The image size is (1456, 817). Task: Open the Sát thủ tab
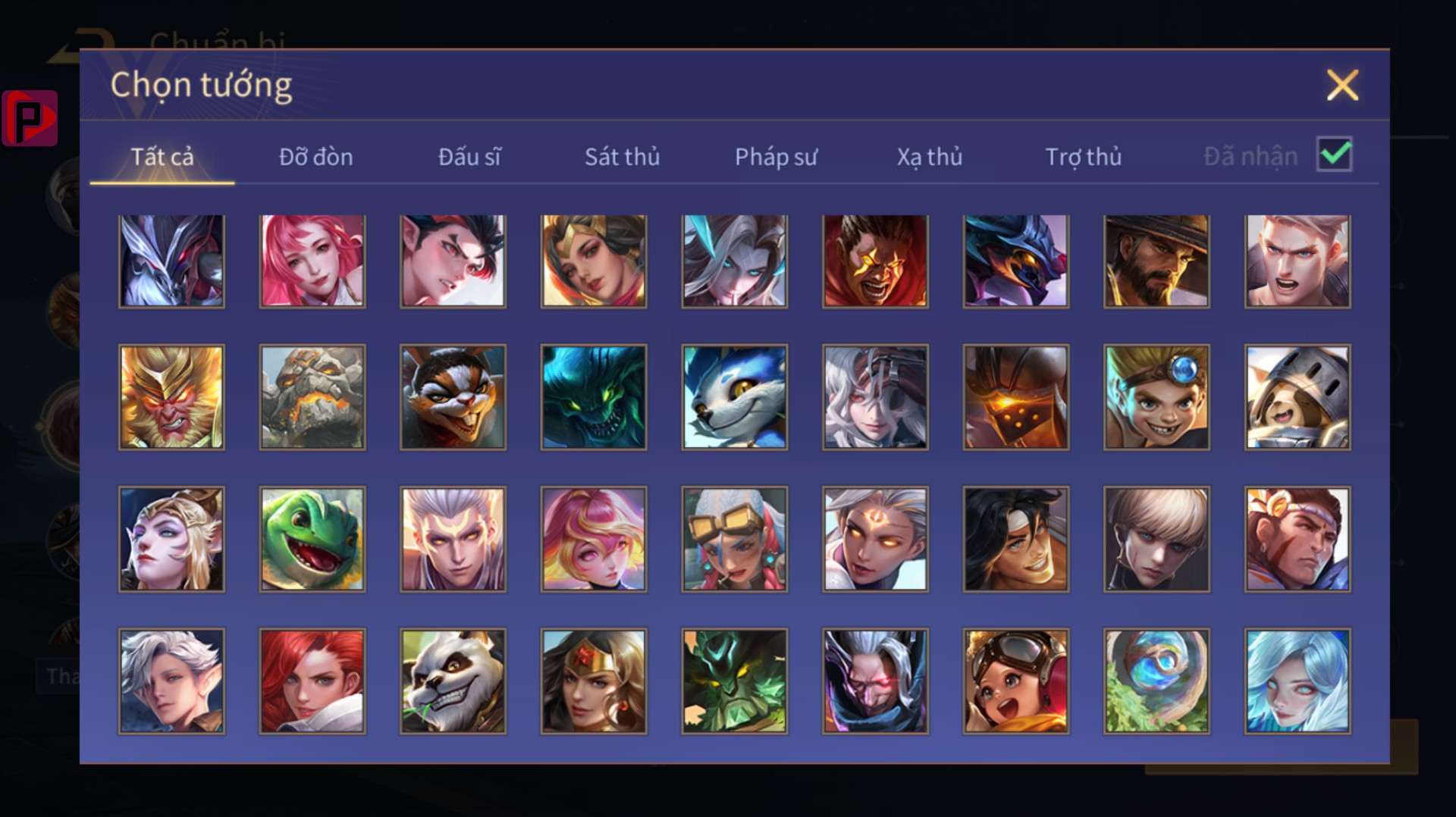(622, 157)
